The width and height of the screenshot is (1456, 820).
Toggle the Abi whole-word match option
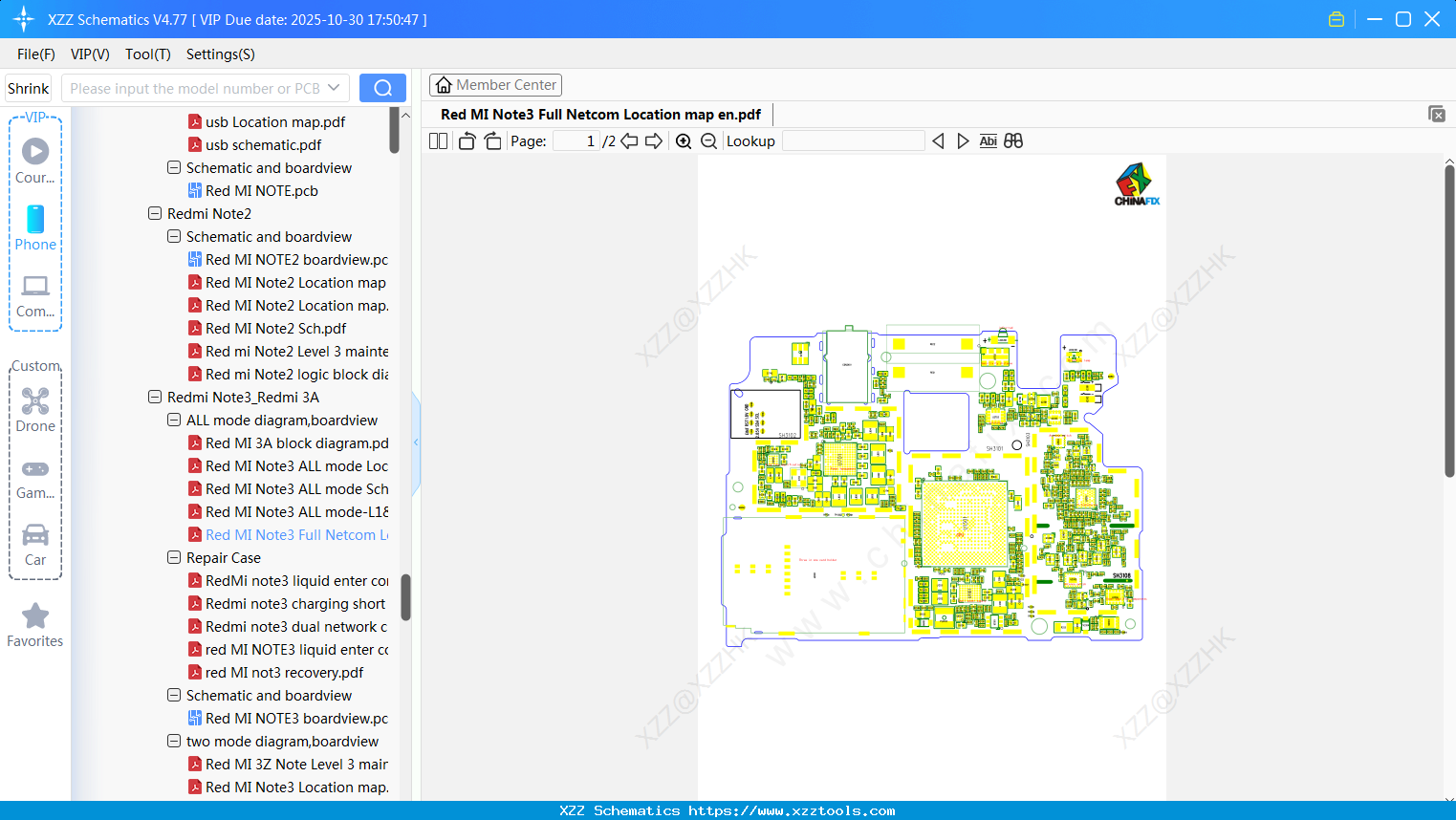coord(989,141)
